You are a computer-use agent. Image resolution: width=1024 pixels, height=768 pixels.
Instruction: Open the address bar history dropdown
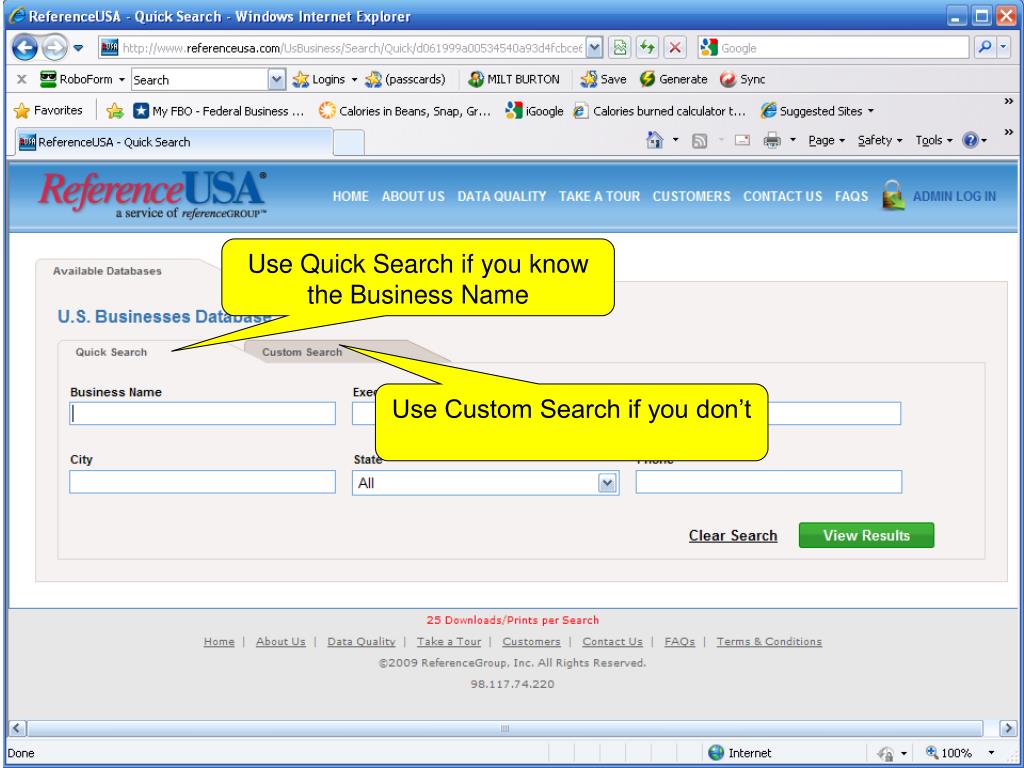click(x=594, y=47)
